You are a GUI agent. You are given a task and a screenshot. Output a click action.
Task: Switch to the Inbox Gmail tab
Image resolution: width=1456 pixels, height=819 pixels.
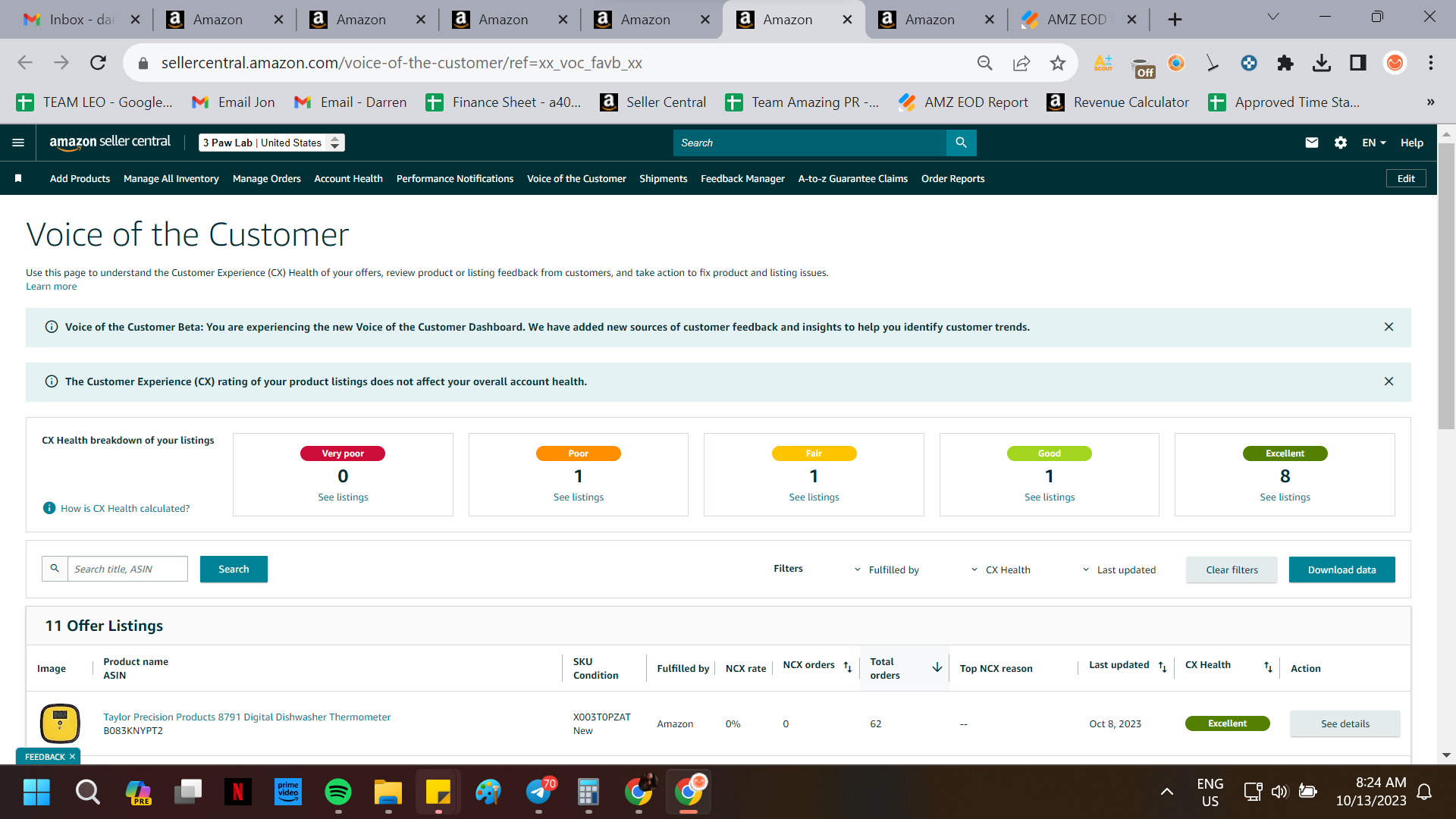[81, 20]
